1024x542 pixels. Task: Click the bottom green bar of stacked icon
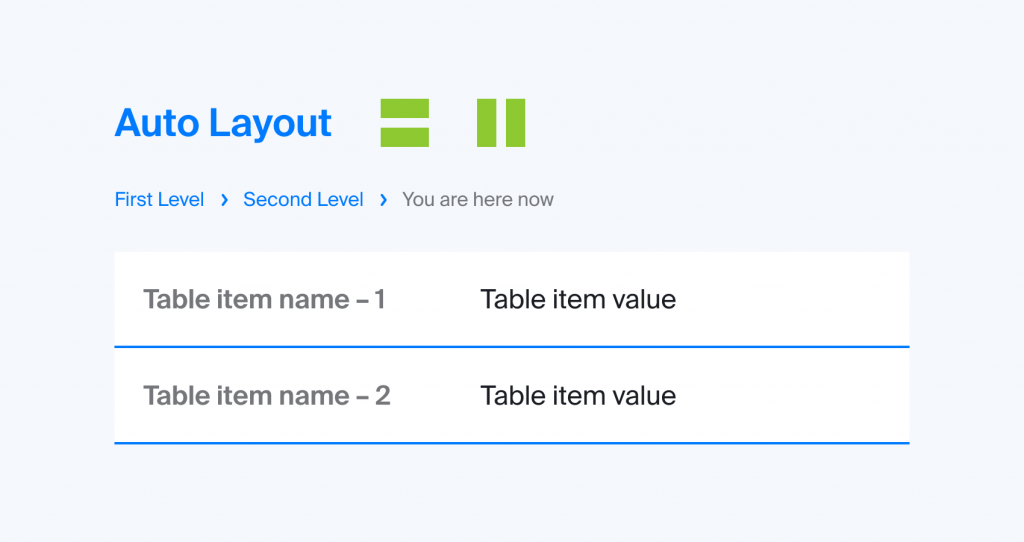pos(405,137)
